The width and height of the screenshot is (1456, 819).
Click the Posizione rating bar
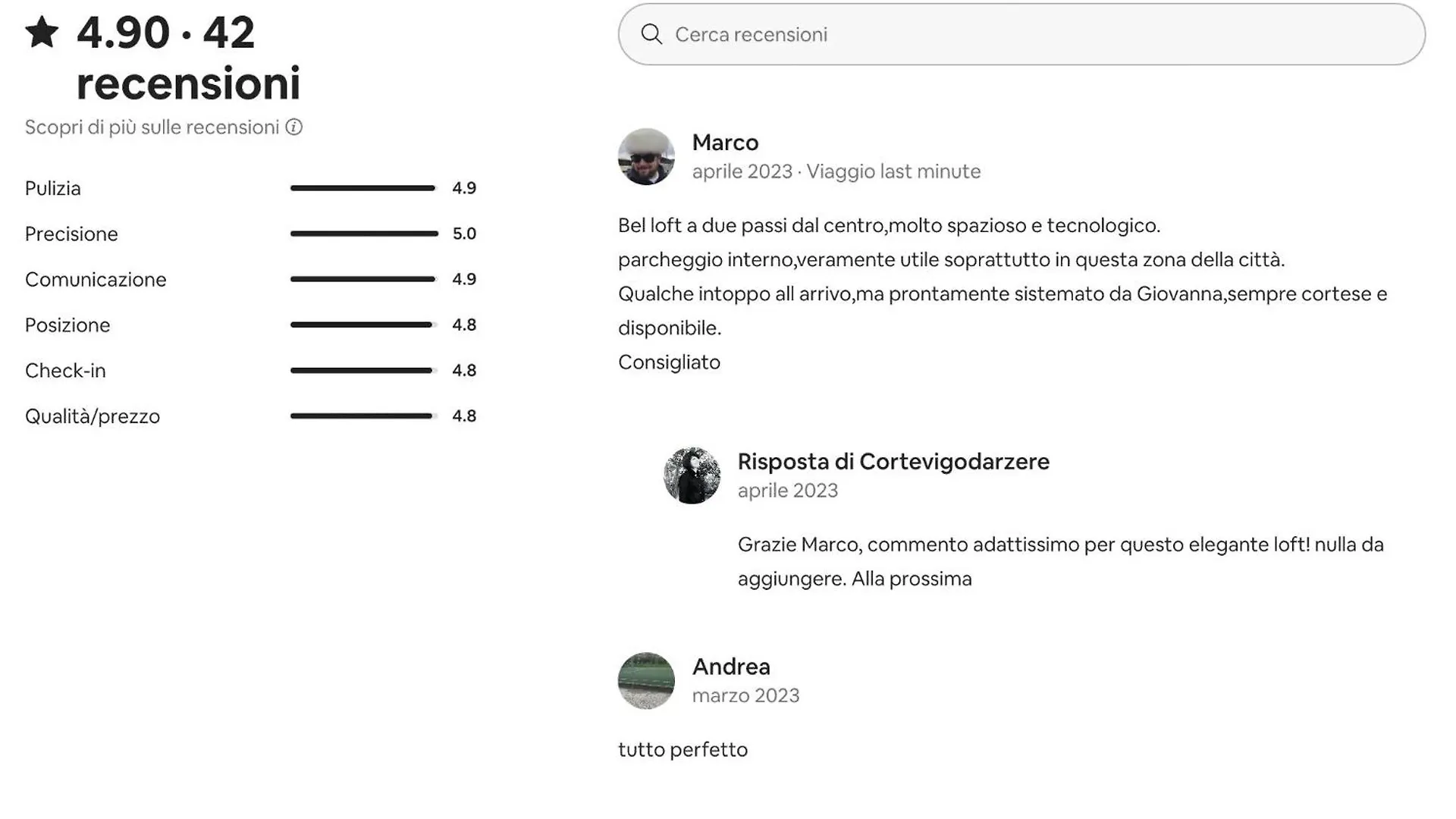(x=364, y=325)
